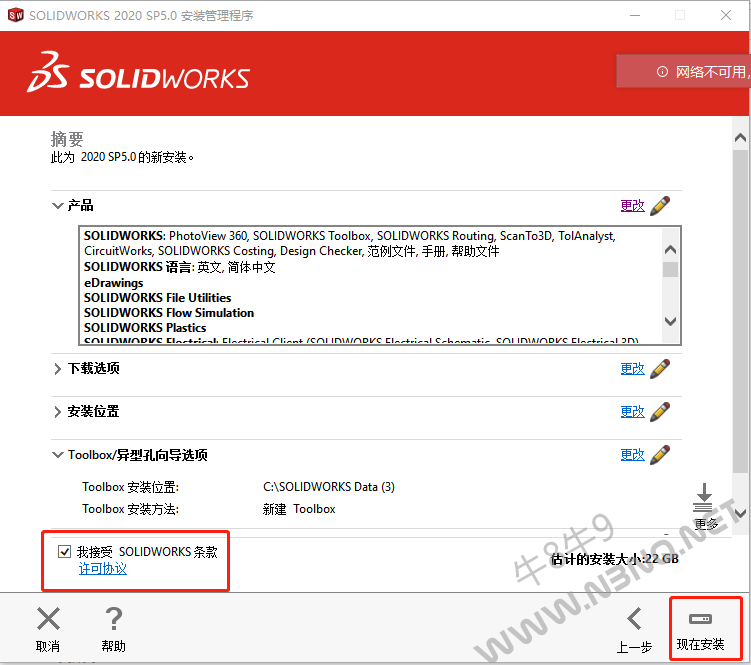Select eDrawings in the product list
Screen dimensions: 751x665
pos(114,283)
